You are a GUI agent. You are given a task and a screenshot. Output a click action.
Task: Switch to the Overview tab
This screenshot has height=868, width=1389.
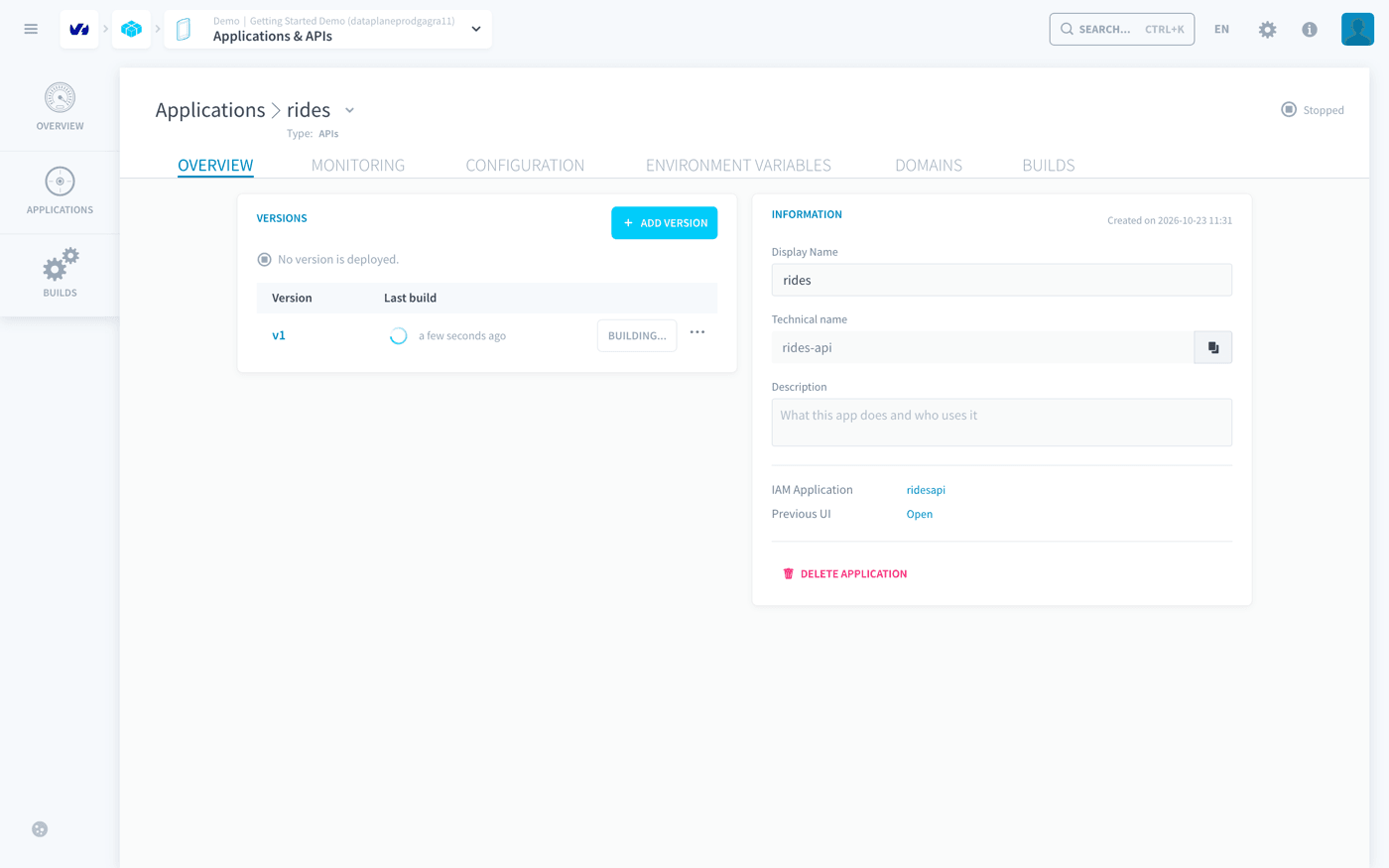pos(215,165)
